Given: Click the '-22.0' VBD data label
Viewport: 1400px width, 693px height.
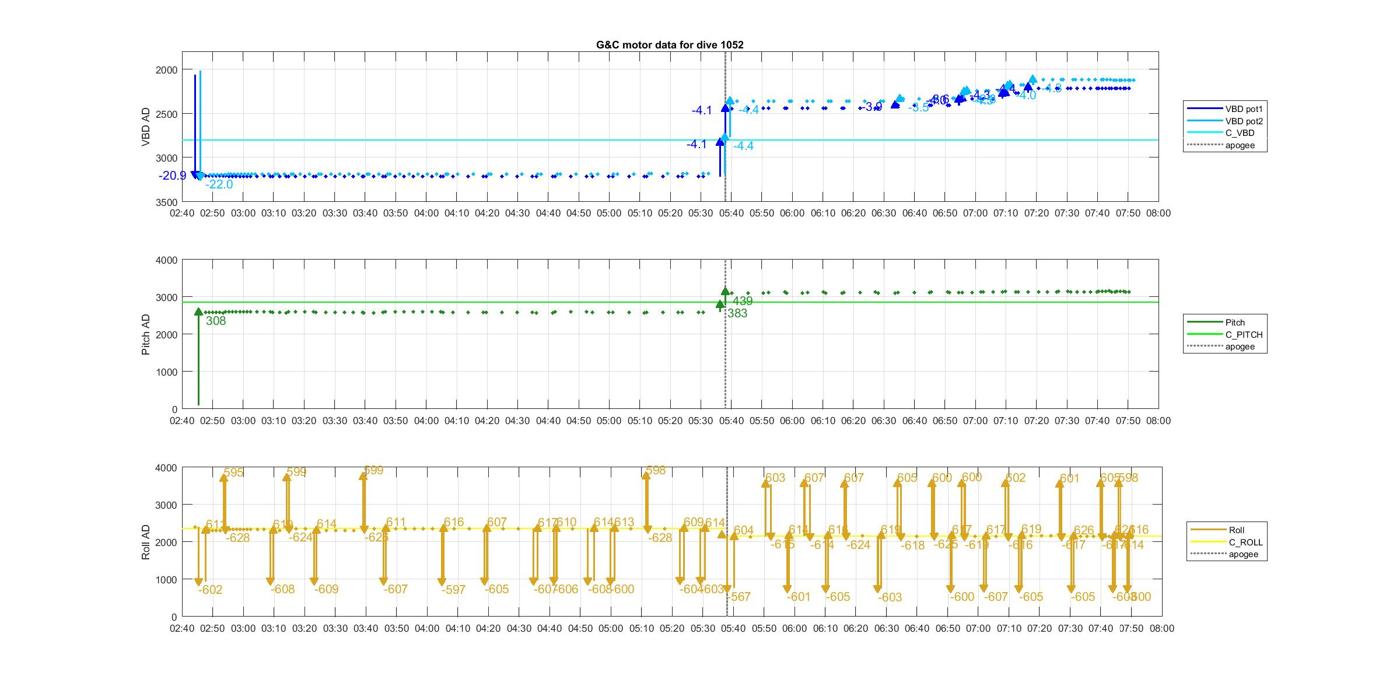Looking at the screenshot, I should [x=219, y=185].
